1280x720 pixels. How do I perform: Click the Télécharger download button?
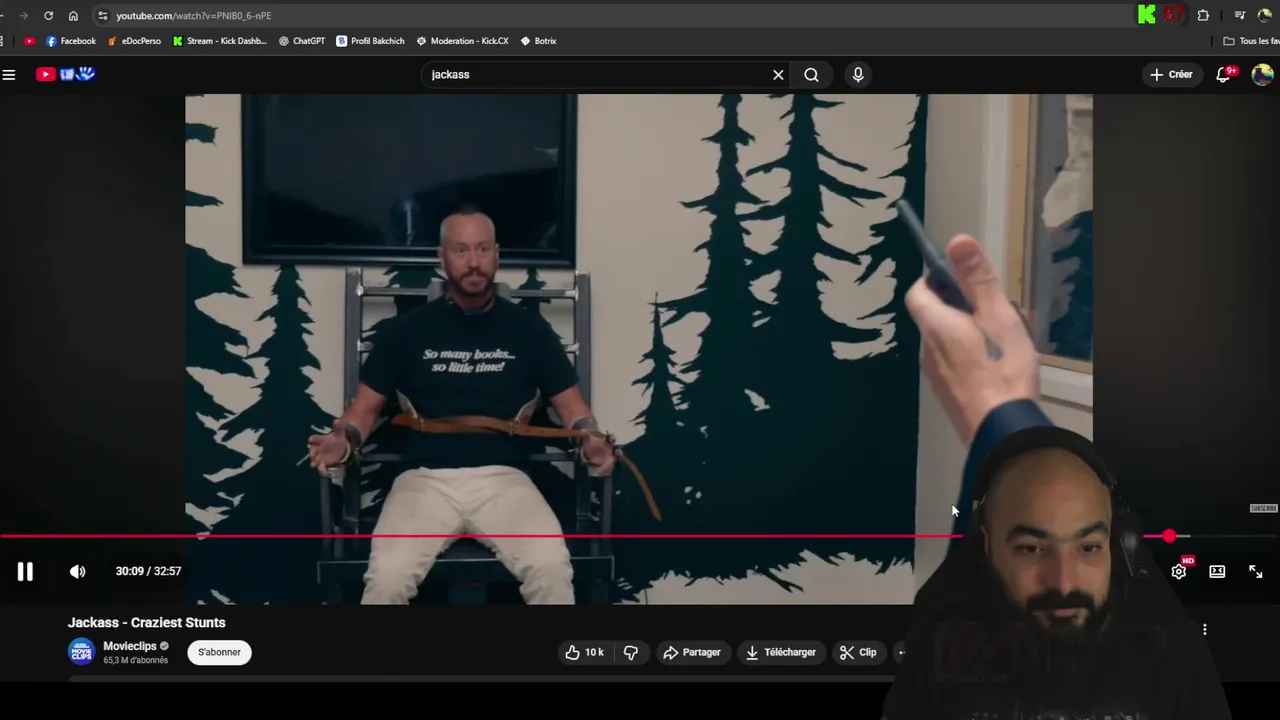[x=780, y=652]
